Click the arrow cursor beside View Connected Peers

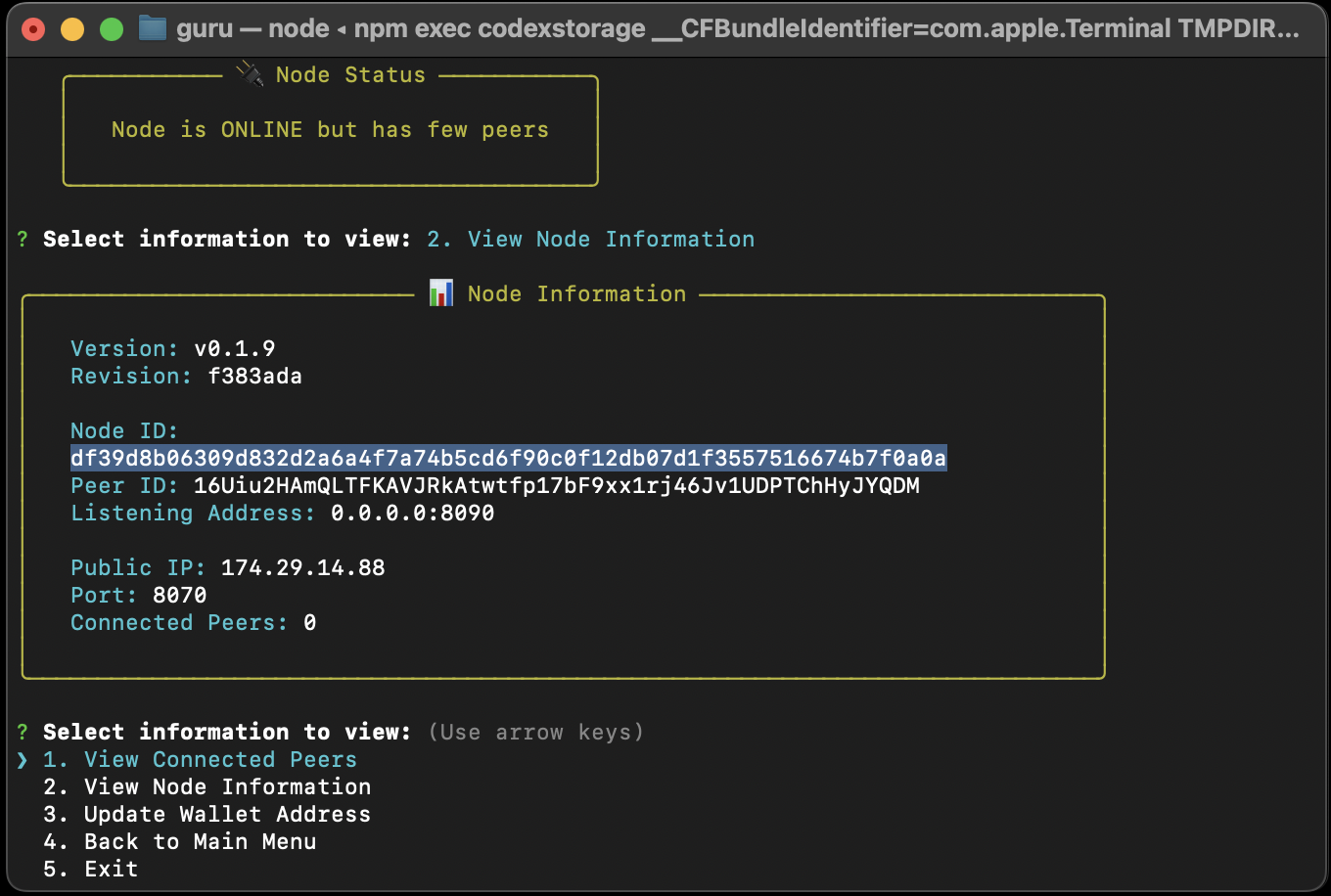23,760
